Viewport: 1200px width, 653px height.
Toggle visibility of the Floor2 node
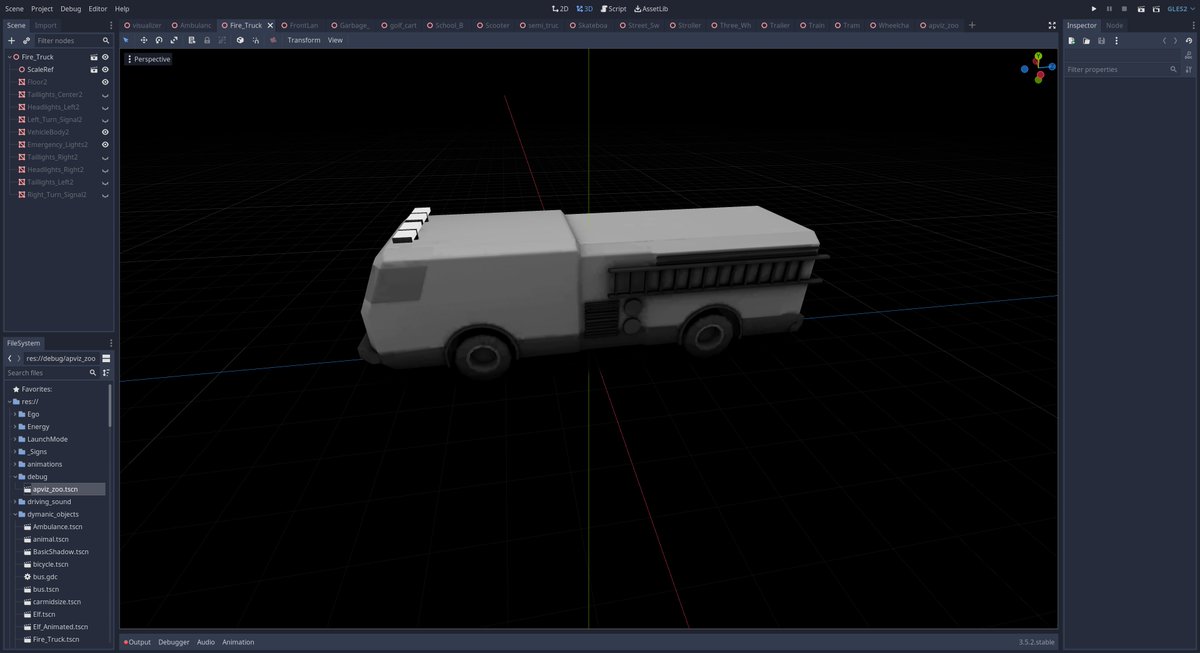pos(105,82)
